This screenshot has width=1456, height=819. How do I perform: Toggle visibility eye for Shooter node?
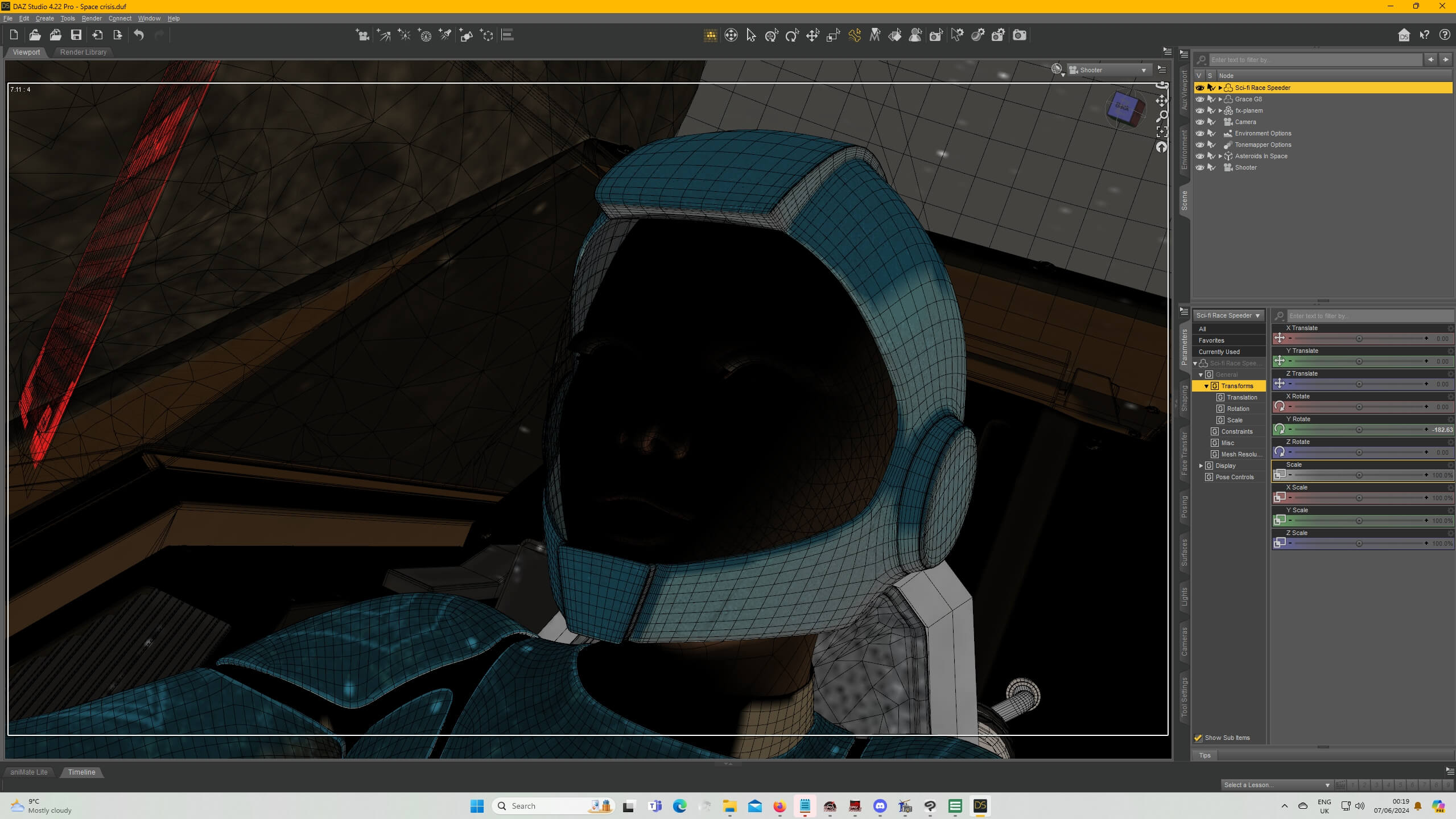(x=1200, y=167)
